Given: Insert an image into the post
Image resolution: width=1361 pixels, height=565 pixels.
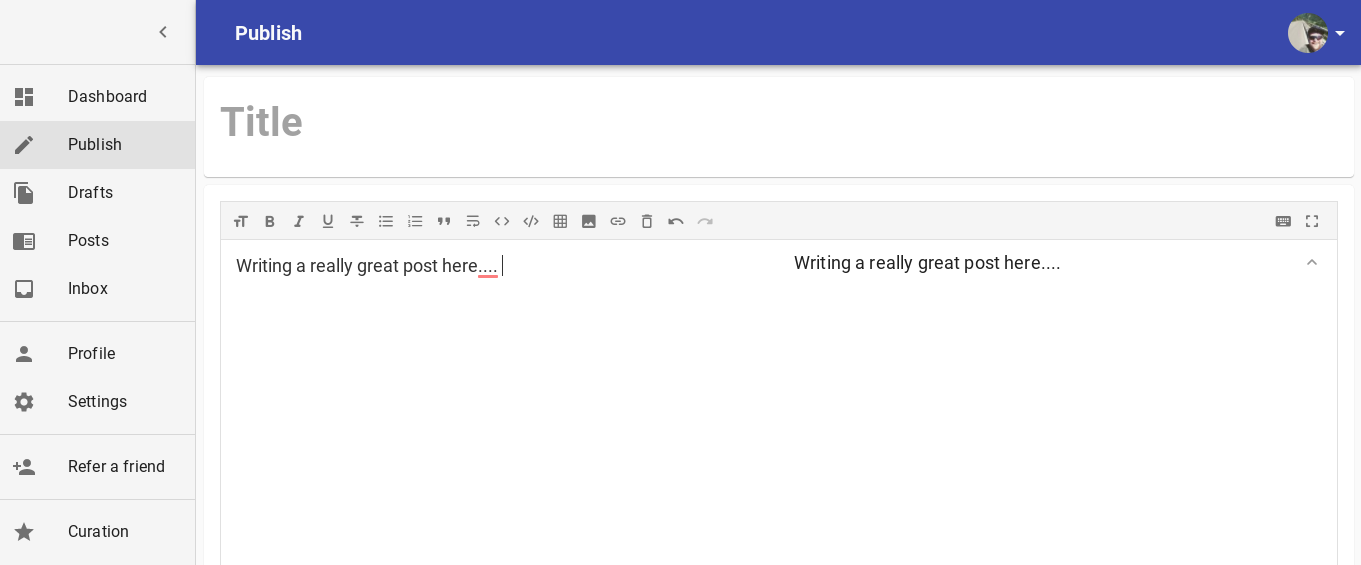Looking at the screenshot, I should coord(589,221).
